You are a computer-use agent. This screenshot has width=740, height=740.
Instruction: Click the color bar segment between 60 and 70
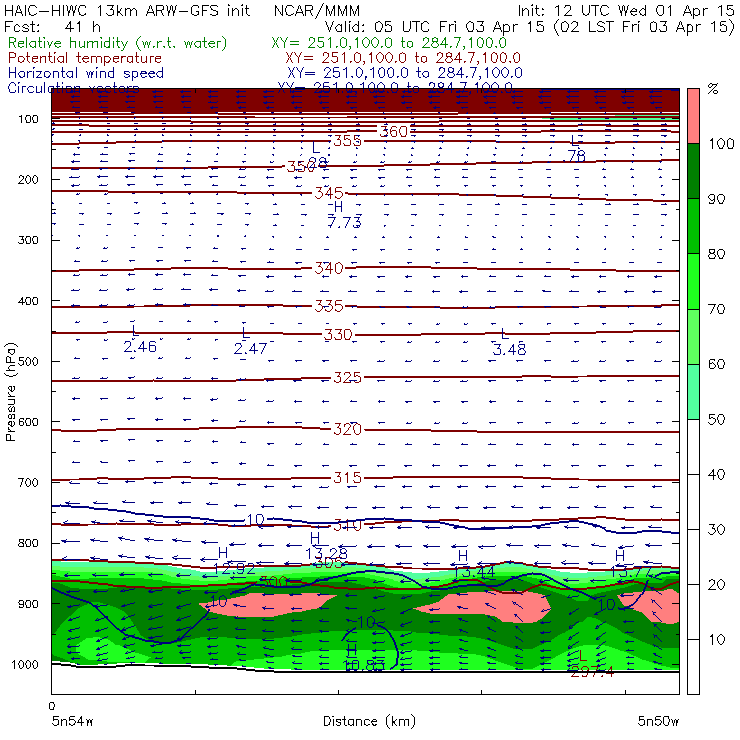pyautogui.click(x=693, y=336)
